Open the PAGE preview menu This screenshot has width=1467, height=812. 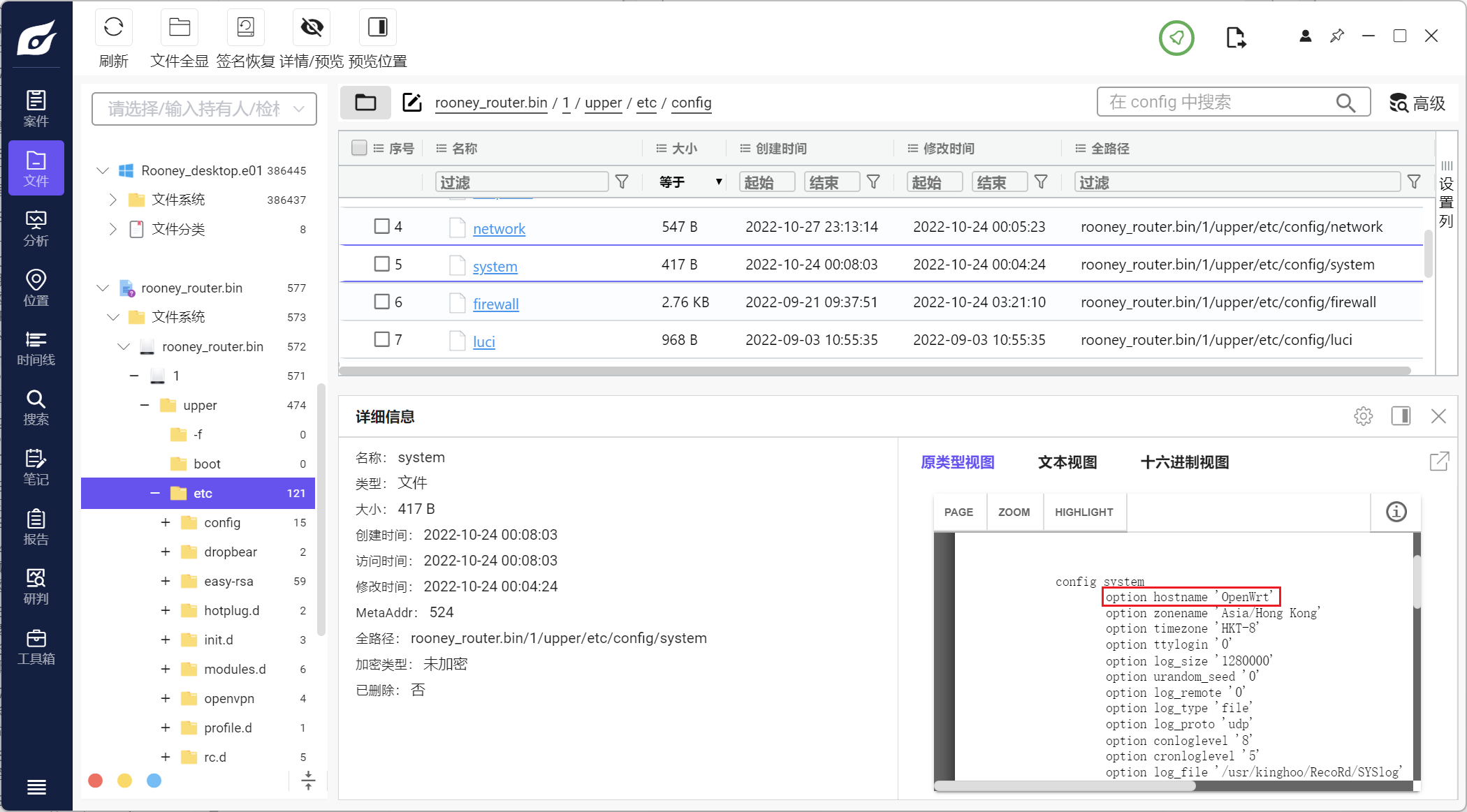(958, 512)
